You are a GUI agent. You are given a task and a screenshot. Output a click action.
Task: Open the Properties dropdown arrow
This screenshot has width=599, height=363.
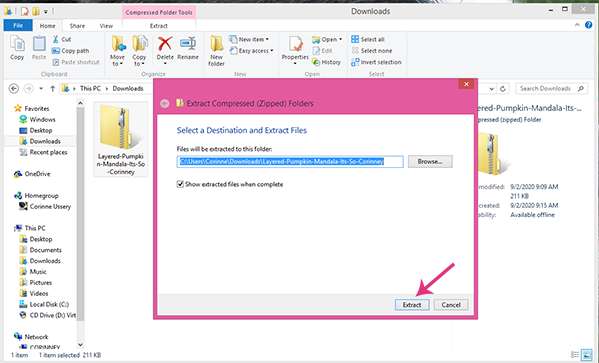[x=295, y=63]
